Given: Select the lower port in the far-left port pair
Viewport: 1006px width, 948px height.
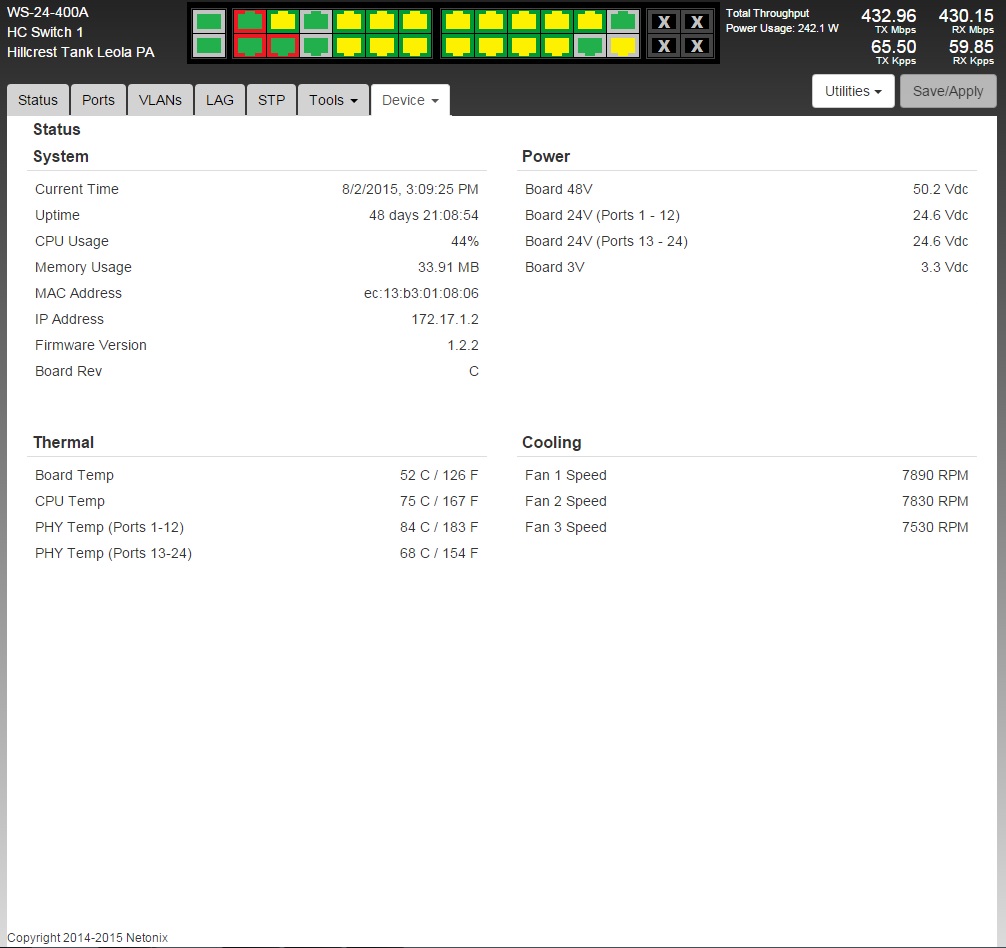Looking at the screenshot, I should pos(209,46).
